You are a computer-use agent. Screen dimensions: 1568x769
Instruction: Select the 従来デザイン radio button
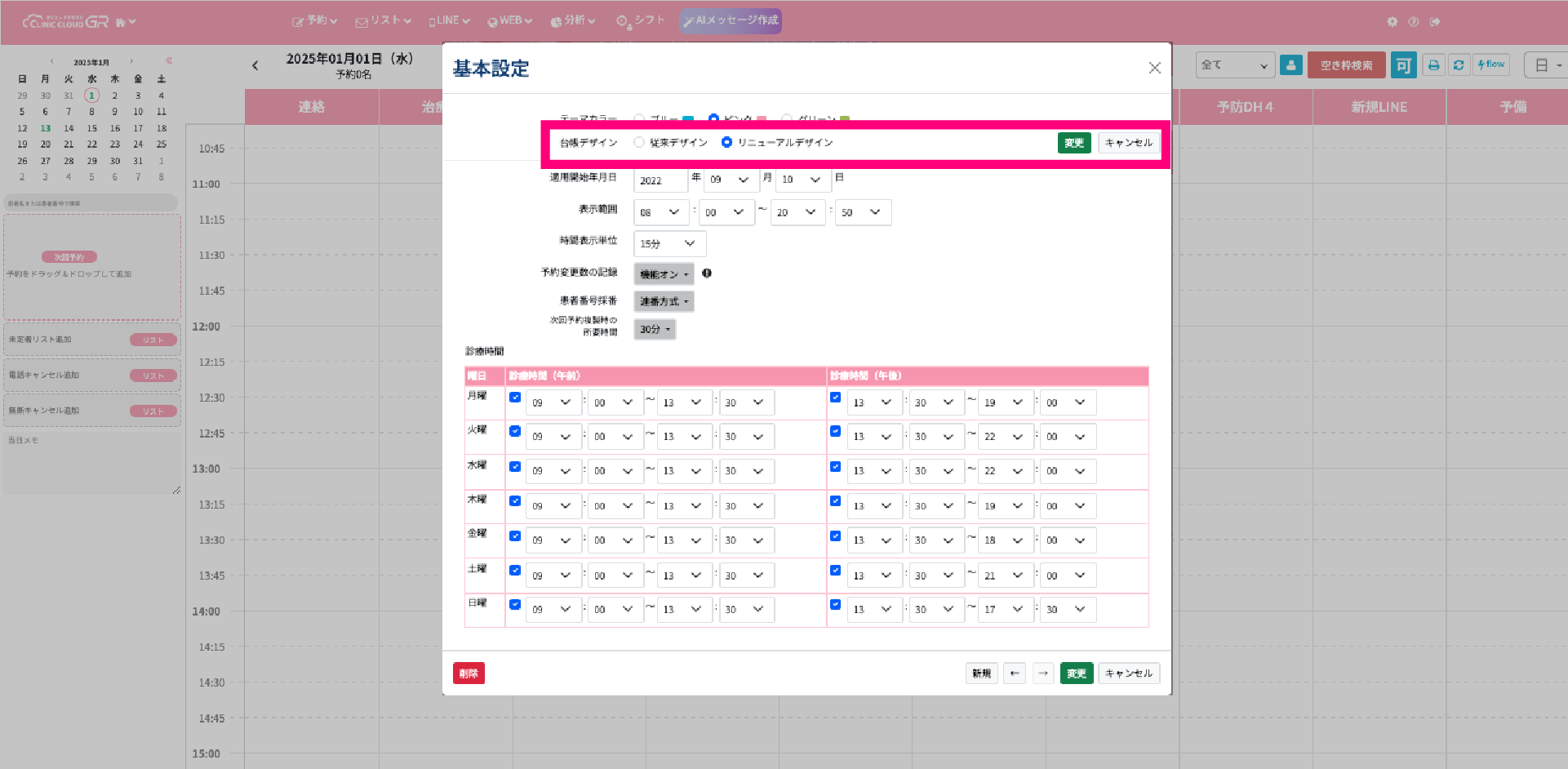click(x=639, y=143)
